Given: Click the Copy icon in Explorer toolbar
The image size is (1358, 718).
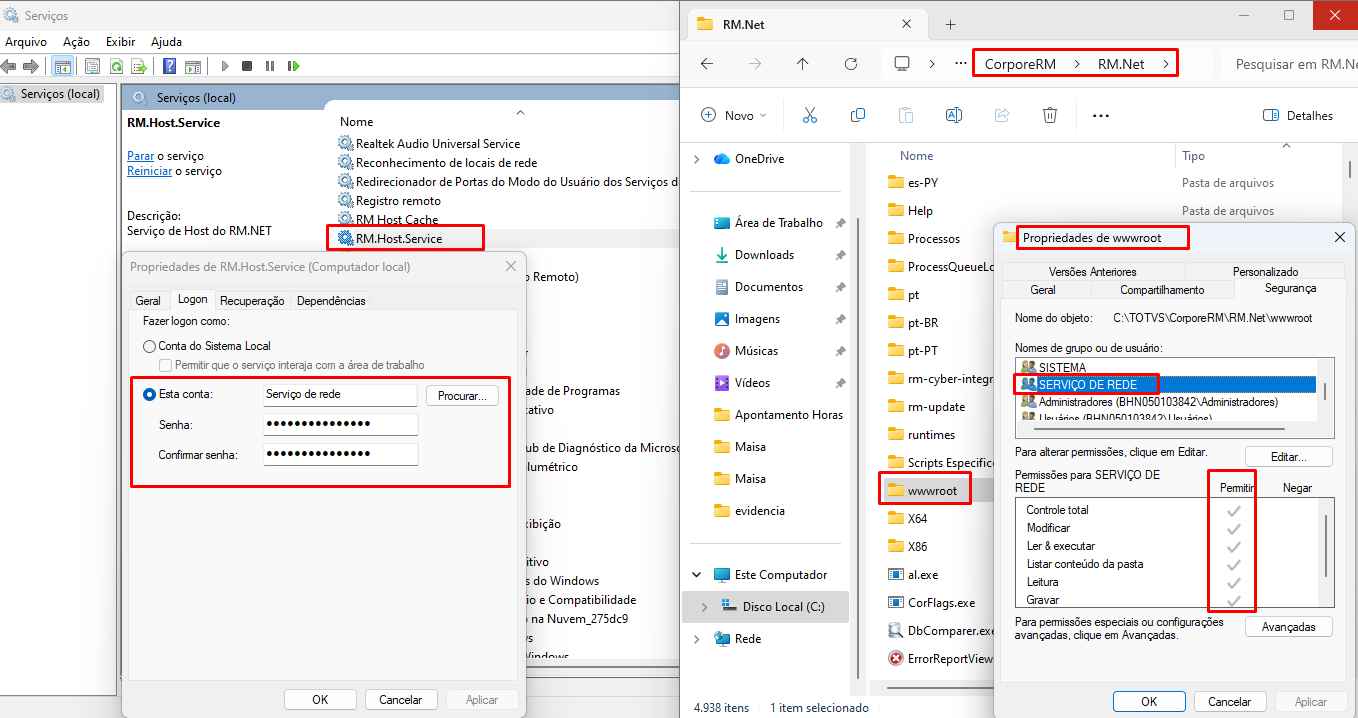Looking at the screenshot, I should (x=857, y=115).
